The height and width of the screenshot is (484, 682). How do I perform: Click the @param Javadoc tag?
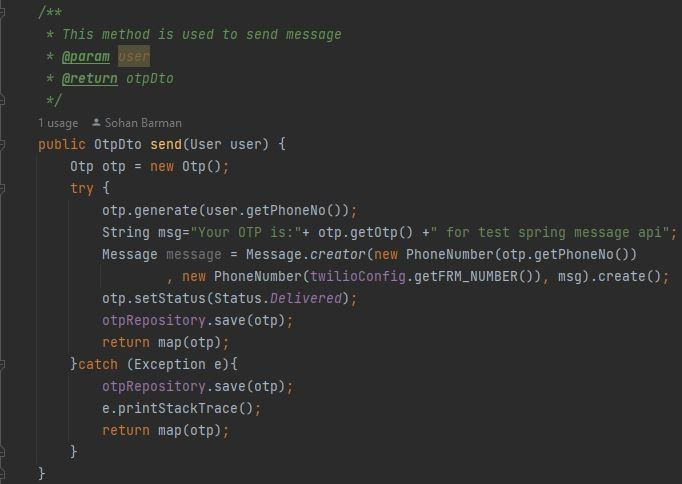pyautogui.click(x=85, y=56)
